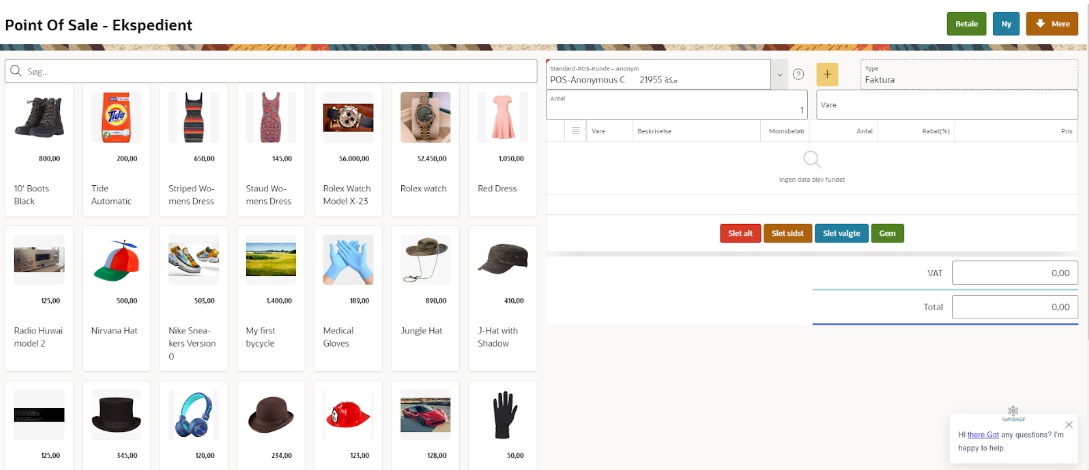Click the Slet sidst button

(x=788, y=233)
